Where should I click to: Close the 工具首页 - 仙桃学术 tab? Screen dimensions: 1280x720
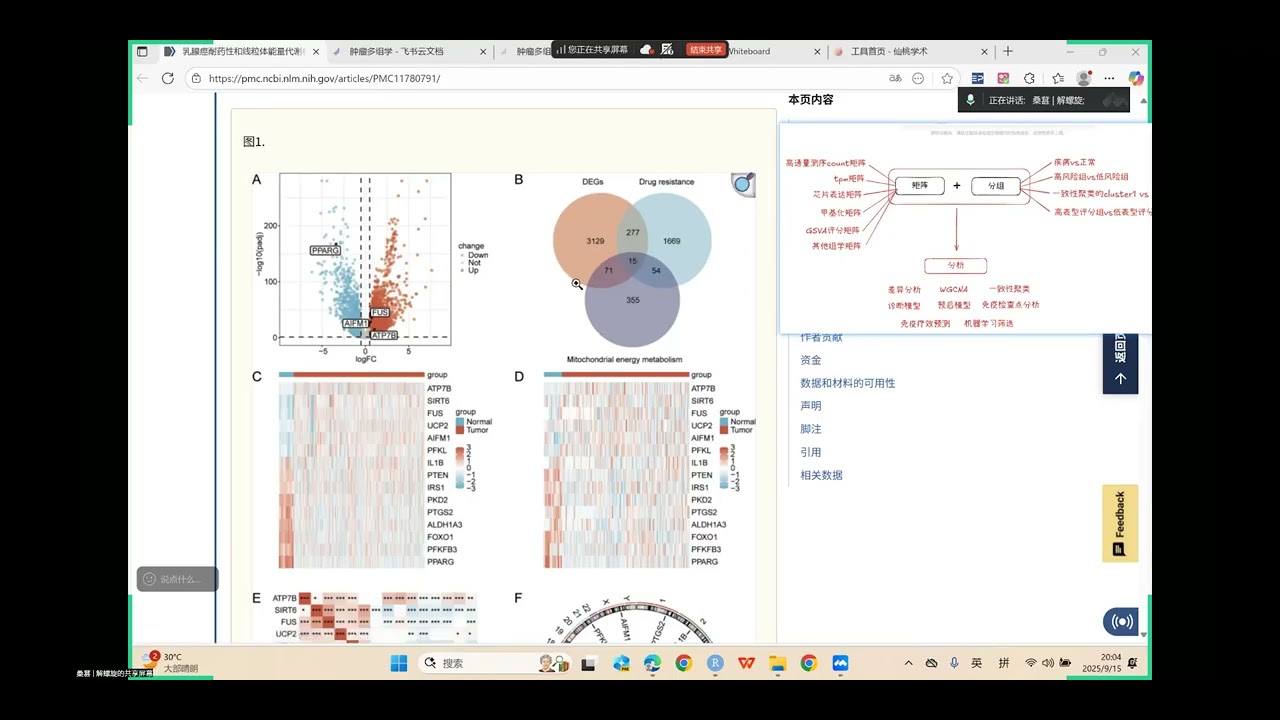click(x=984, y=51)
